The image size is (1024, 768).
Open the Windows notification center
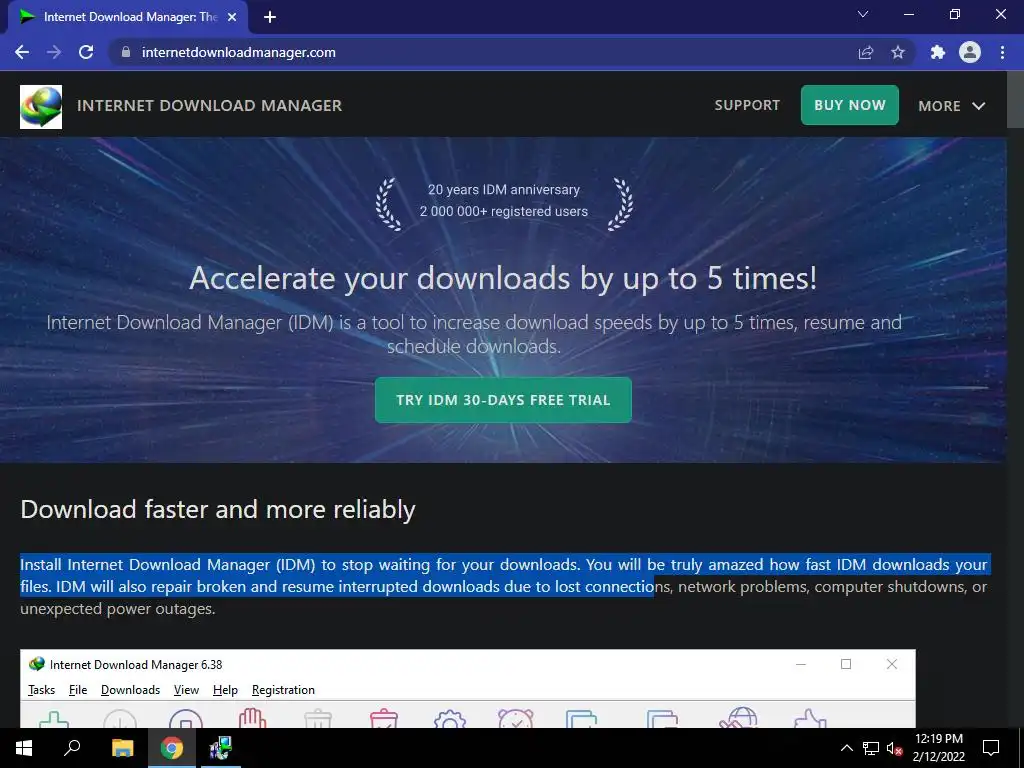click(x=991, y=748)
